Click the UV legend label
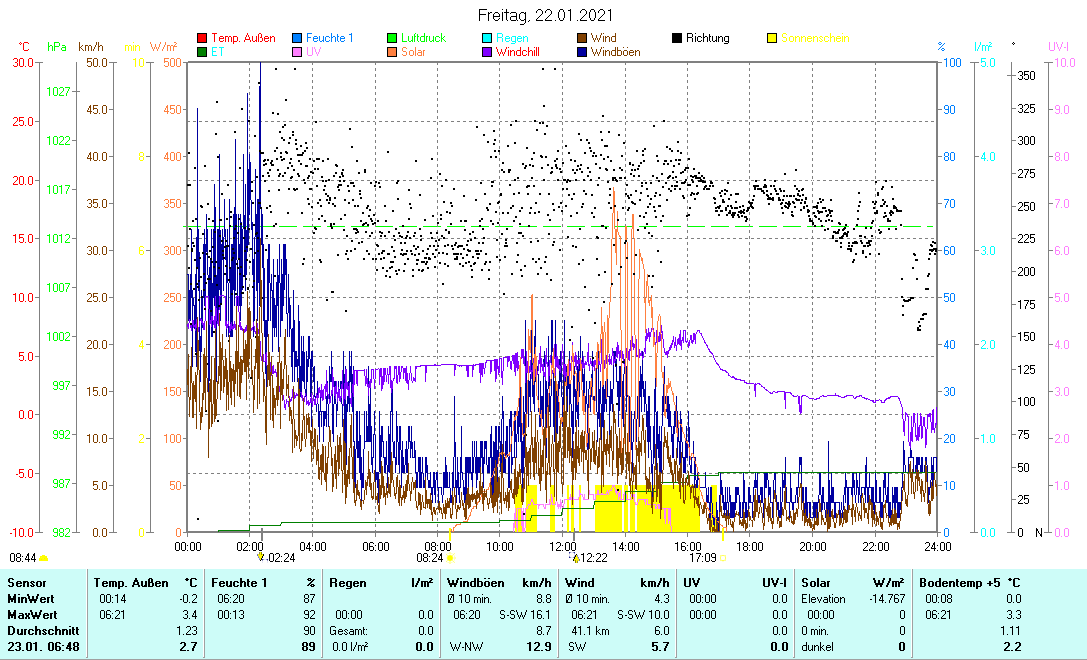Image resolution: width=1087 pixels, height=660 pixels. tap(314, 52)
